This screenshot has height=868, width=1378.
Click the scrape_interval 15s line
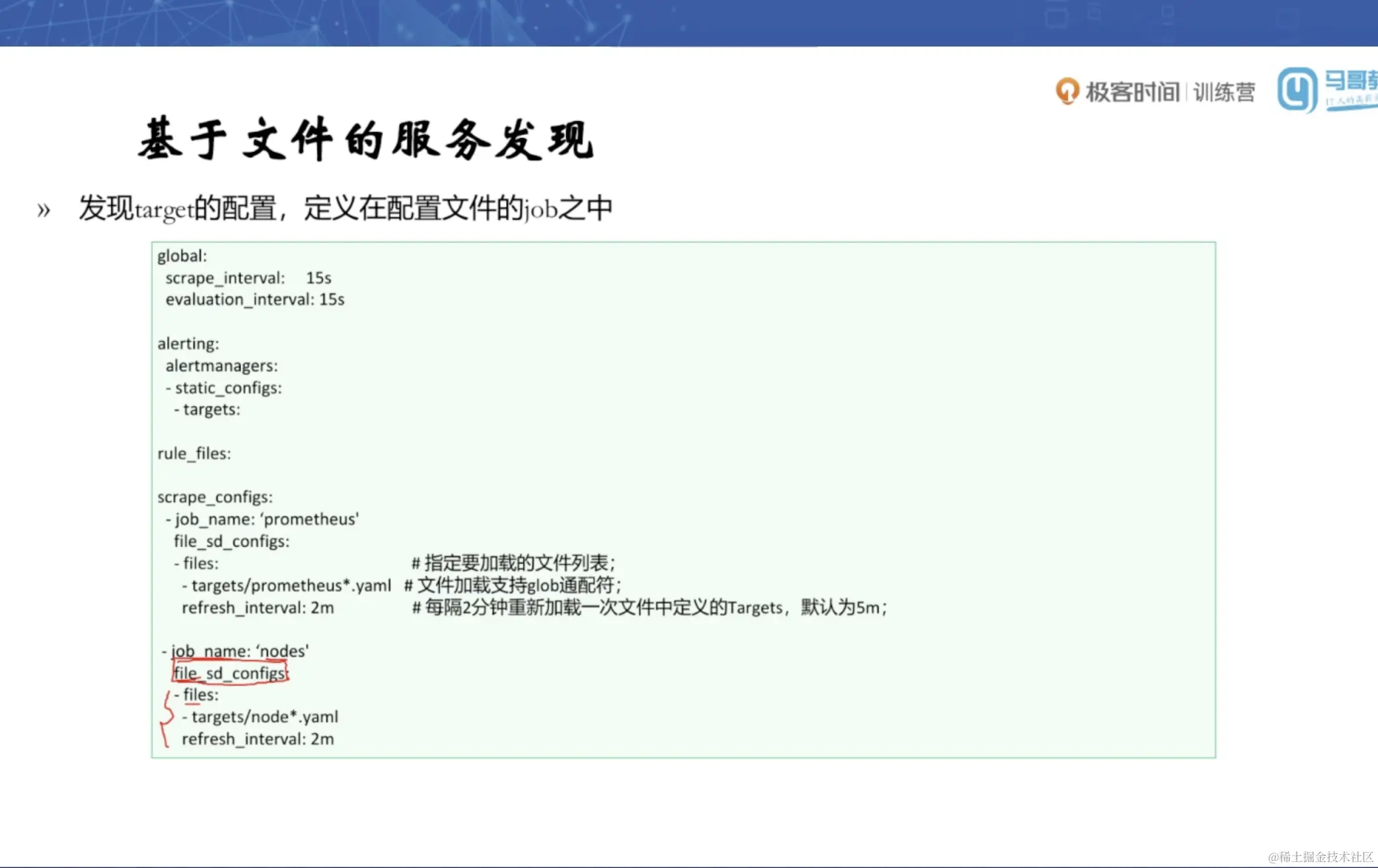point(248,277)
